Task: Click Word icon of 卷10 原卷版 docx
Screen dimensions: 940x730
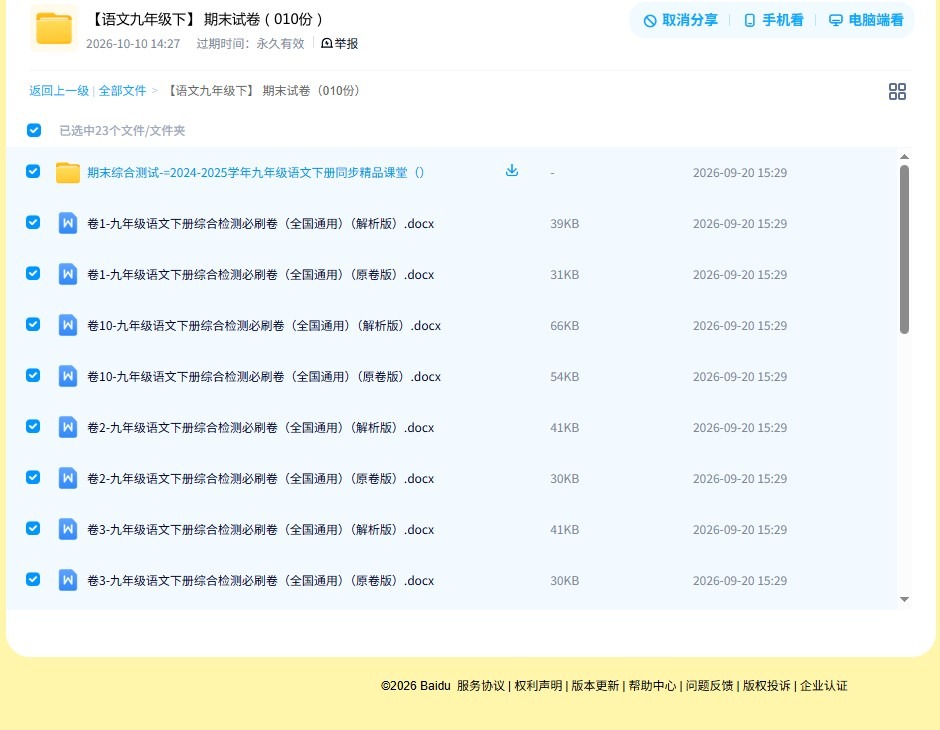Action: 68,376
